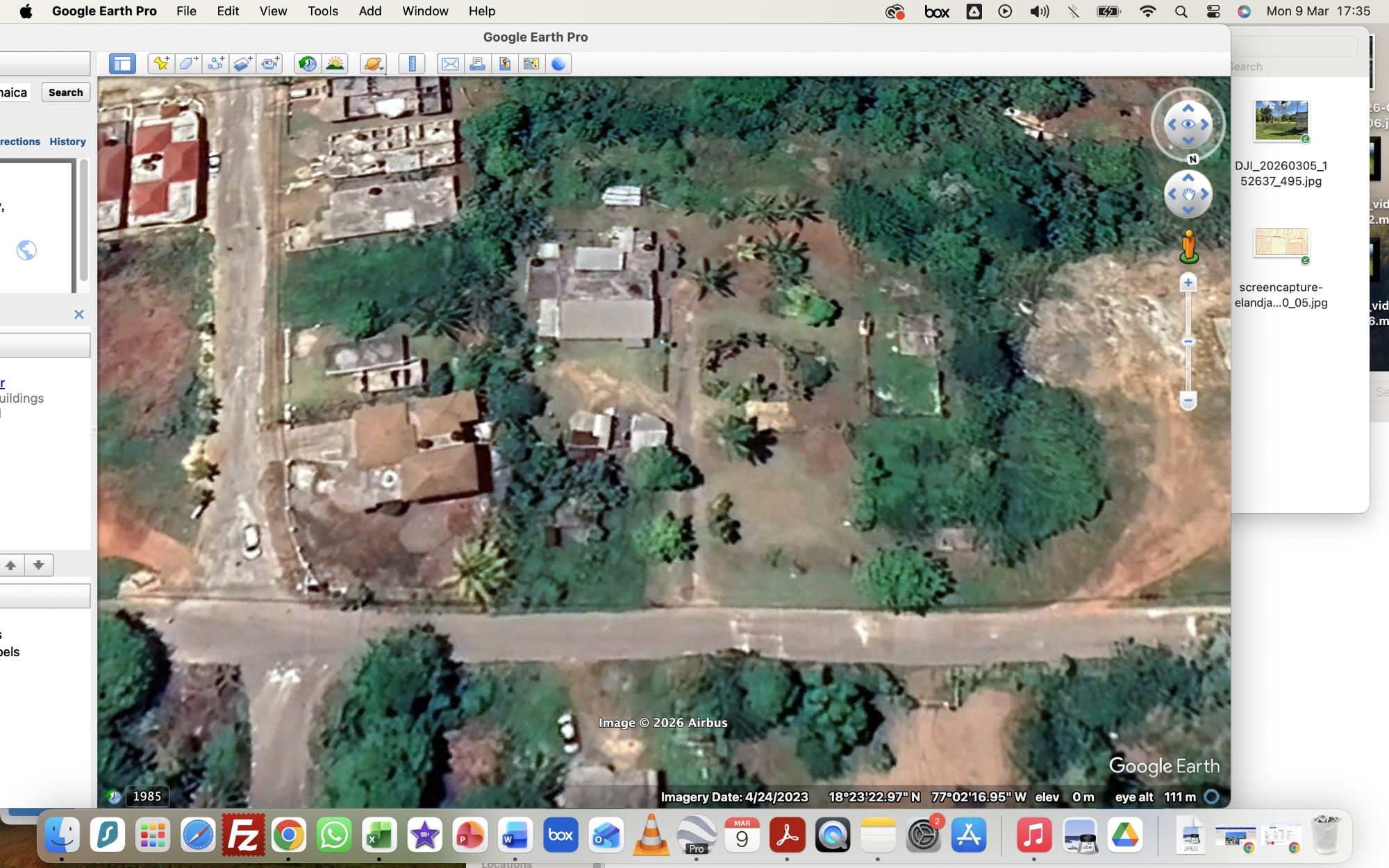Click the zoom slider plus end
Image resolution: width=1389 pixels, height=868 pixels.
click(1188, 283)
